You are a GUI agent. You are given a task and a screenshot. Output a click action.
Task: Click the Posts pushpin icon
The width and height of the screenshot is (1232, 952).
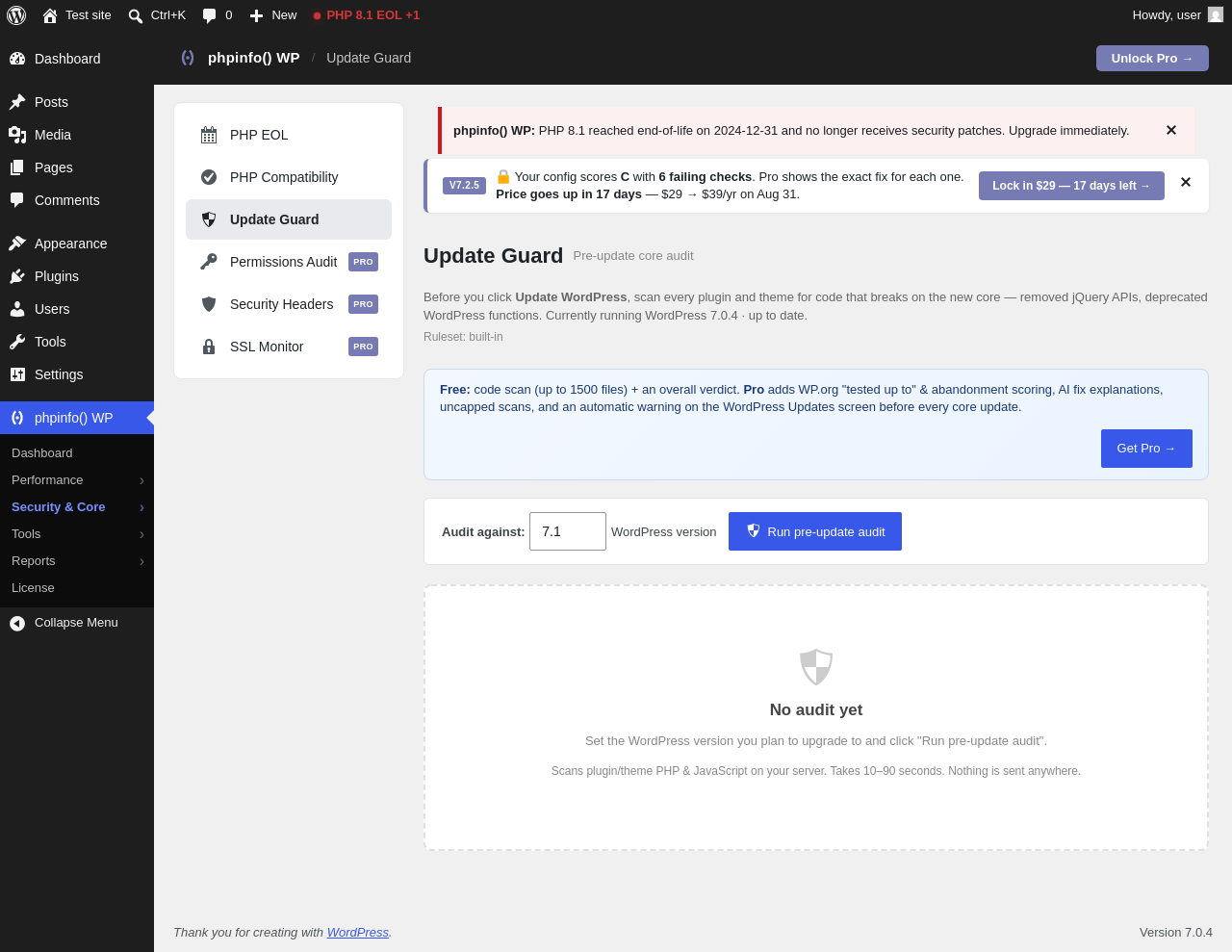click(x=17, y=102)
